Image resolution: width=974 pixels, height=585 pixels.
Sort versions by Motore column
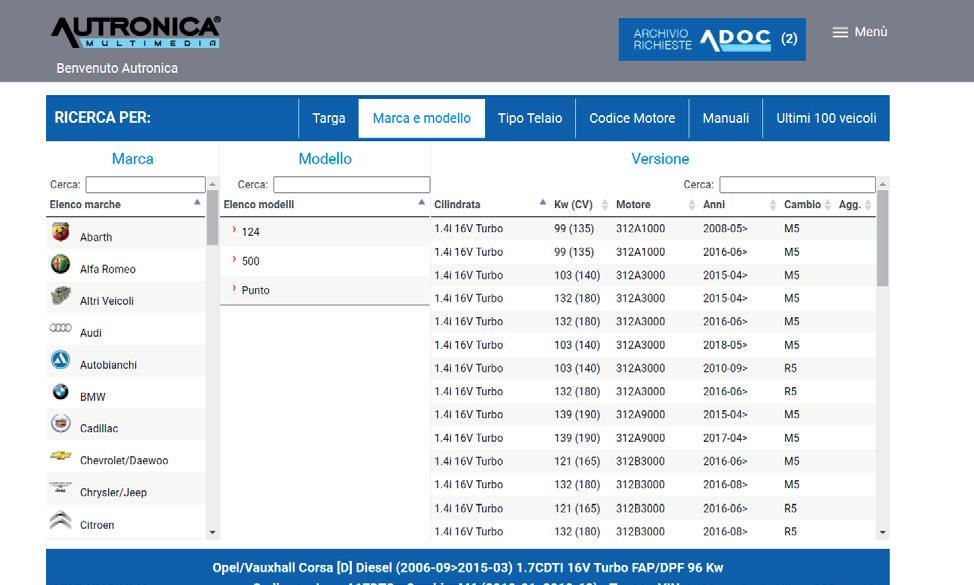click(655, 204)
